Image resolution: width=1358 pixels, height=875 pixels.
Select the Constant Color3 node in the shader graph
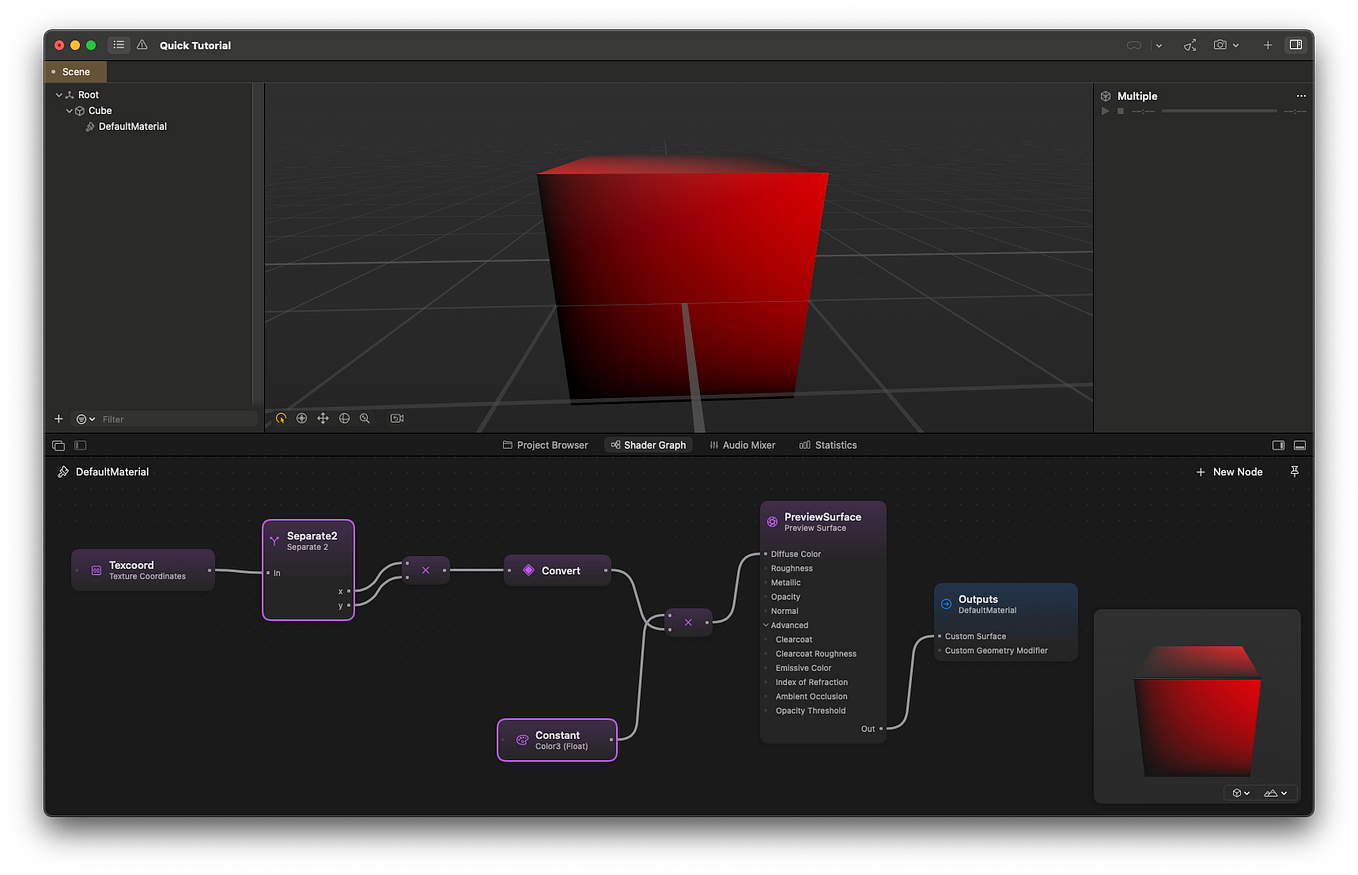point(557,739)
